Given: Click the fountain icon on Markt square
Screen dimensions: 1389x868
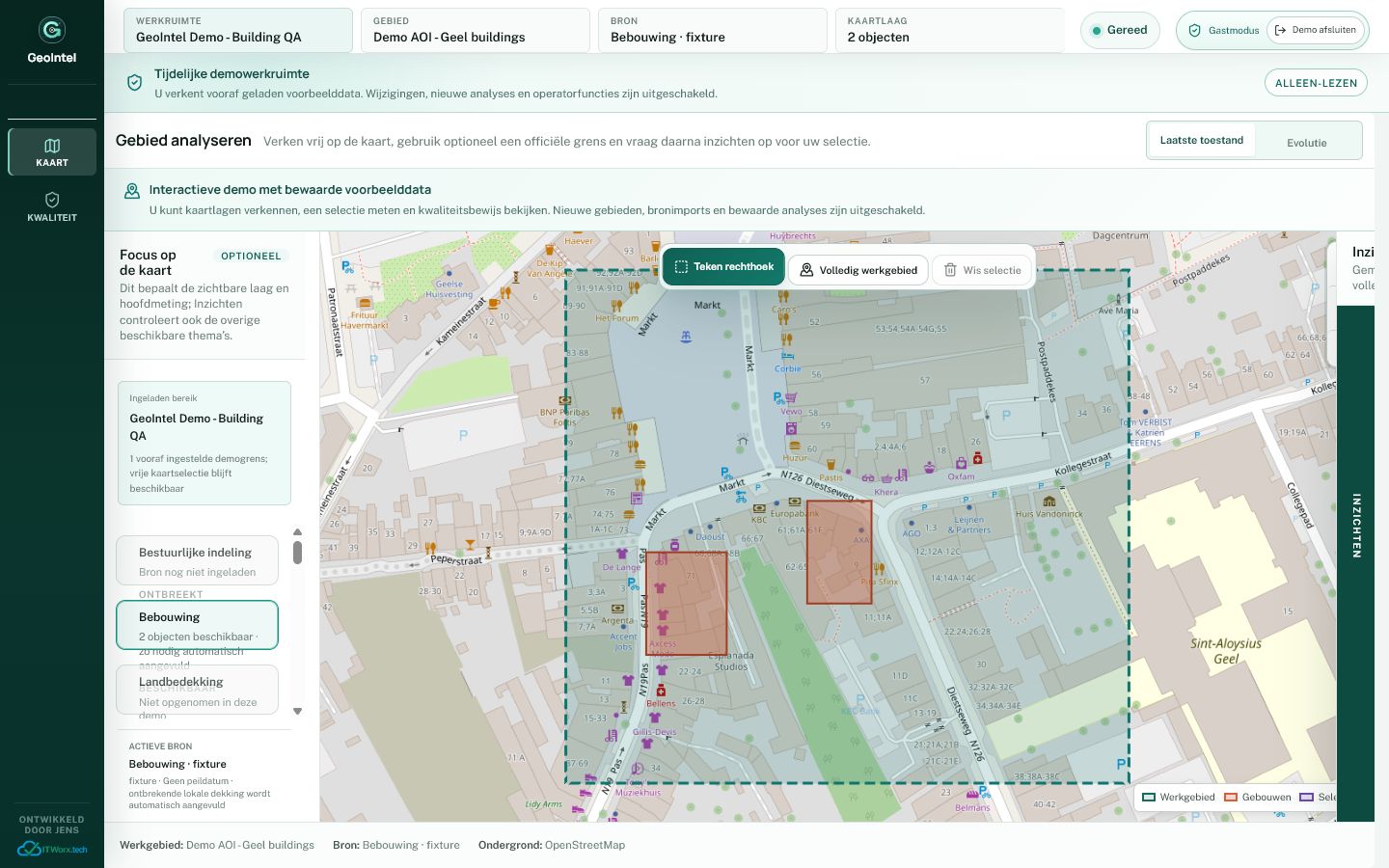Looking at the screenshot, I should (x=686, y=337).
